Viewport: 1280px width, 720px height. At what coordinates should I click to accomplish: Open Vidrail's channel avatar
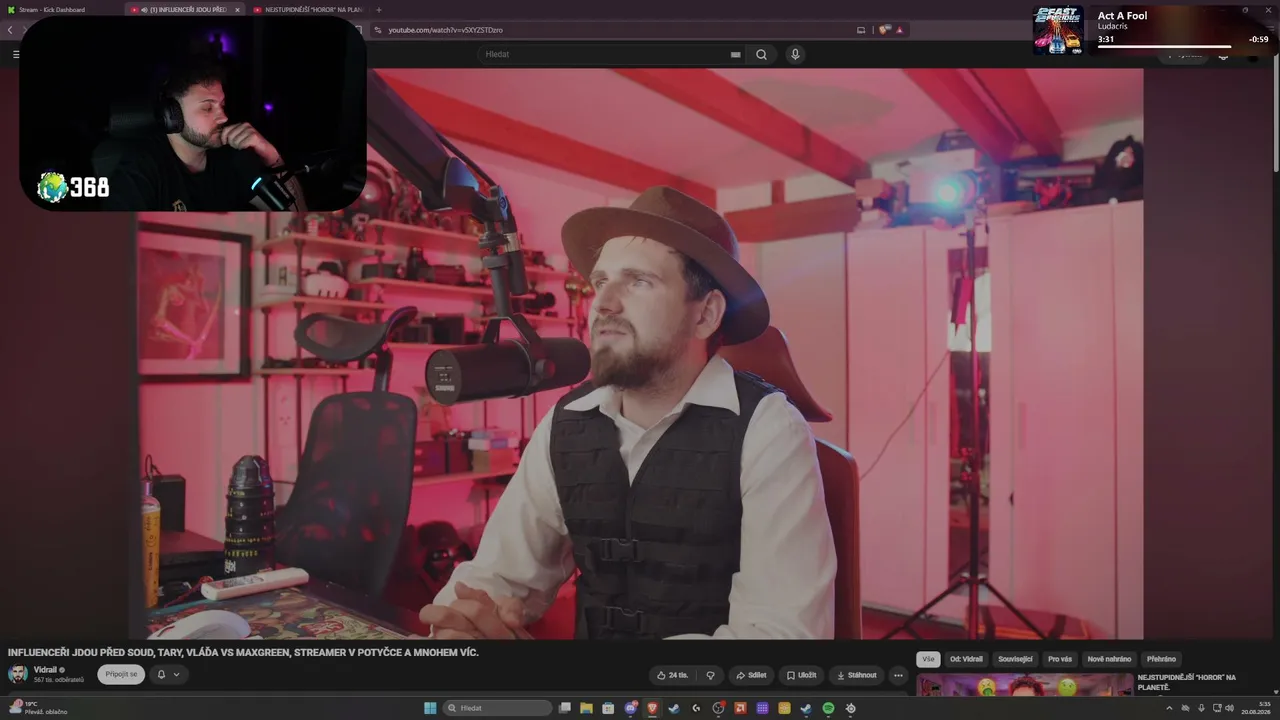tap(18, 674)
